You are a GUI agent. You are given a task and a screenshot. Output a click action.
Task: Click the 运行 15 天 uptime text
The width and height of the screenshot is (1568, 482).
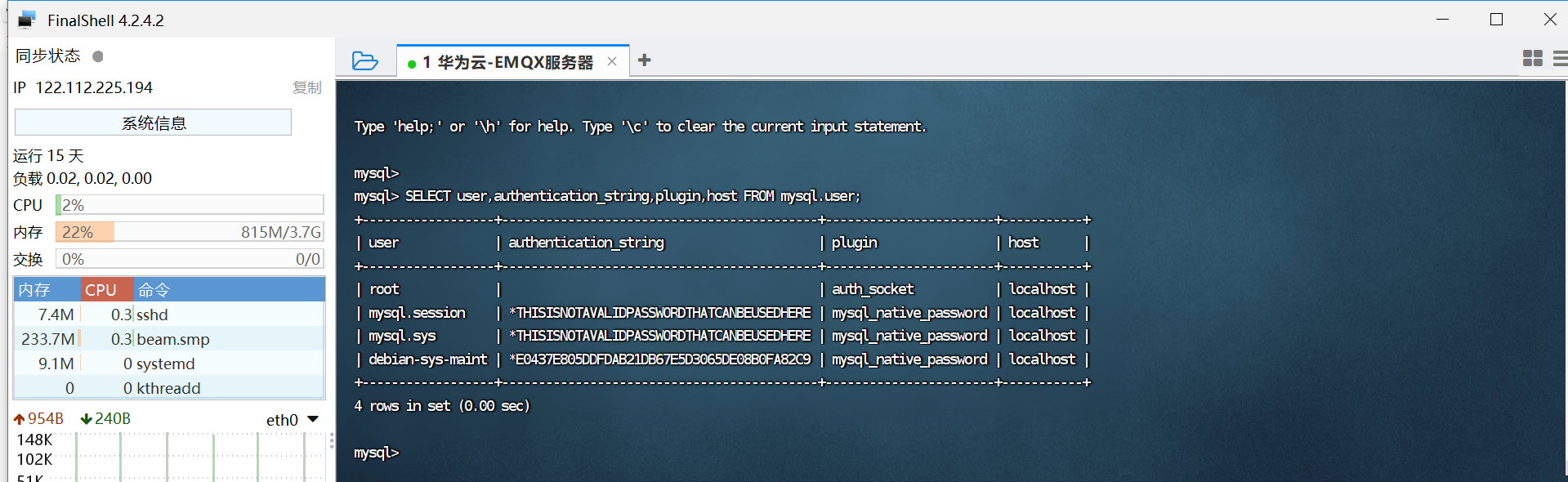pyautogui.click(x=48, y=155)
